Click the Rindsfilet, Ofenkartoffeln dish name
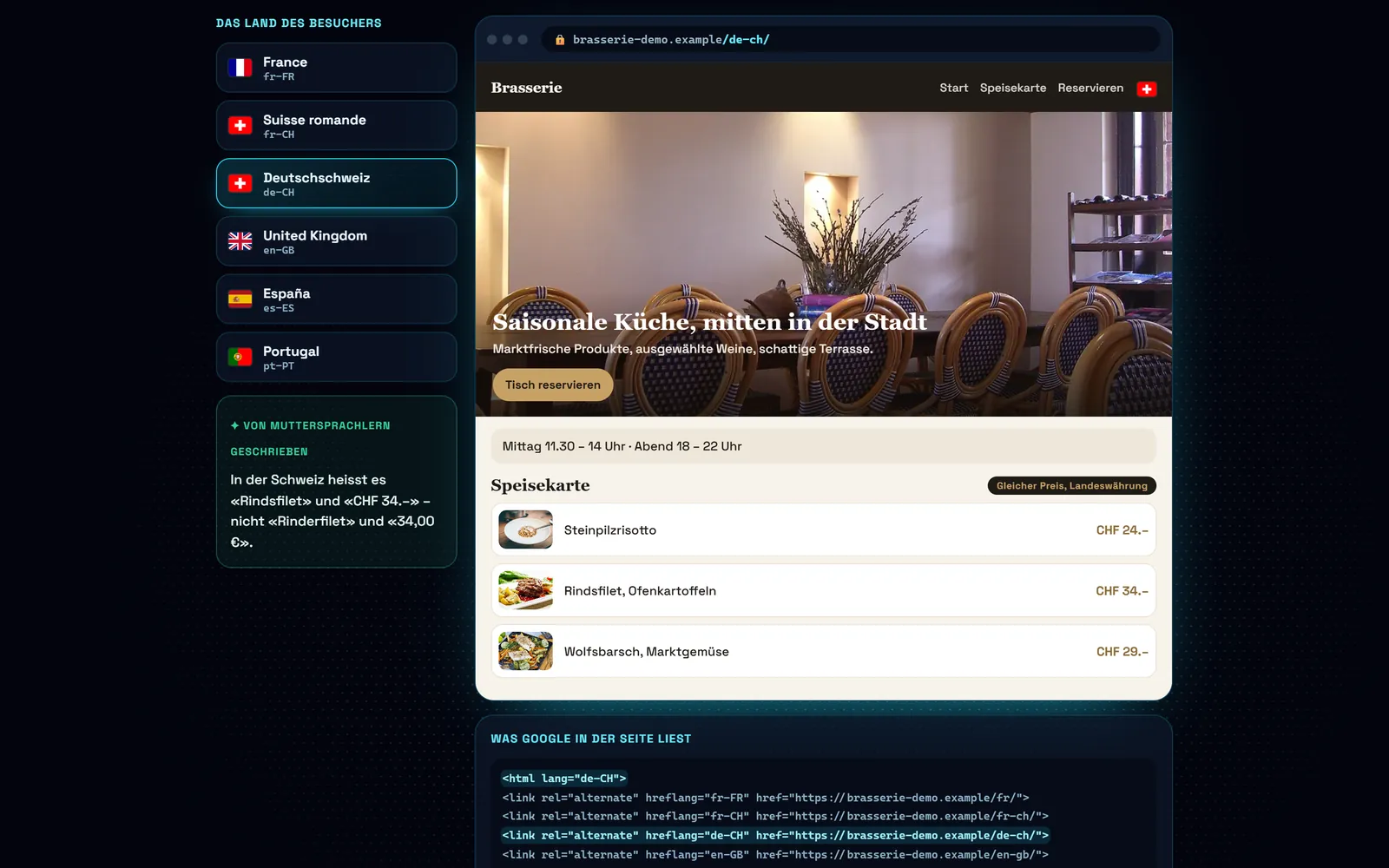This screenshot has height=868, width=1389. 640,591
